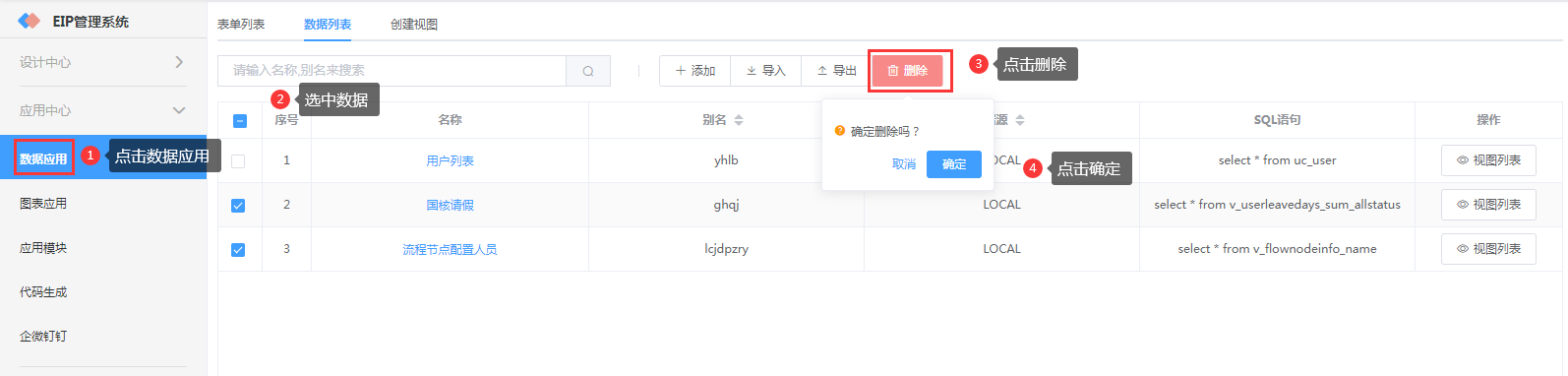This screenshot has height=376, width=1568.
Task: Open the 国核请假 link
Action: pyautogui.click(x=451, y=206)
